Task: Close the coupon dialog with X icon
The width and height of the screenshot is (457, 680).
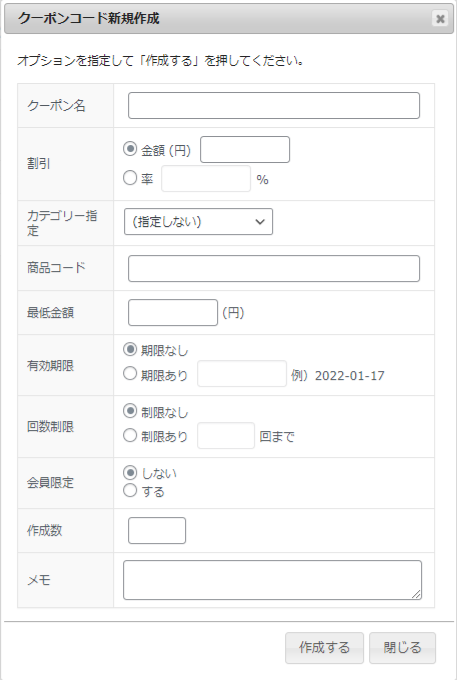Action: (440, 19)
